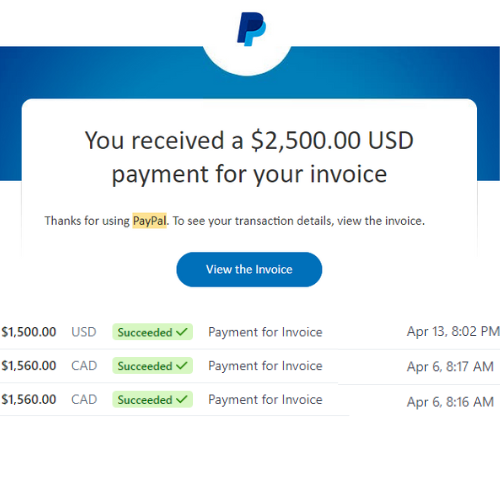The width and height of the screenshot is (500, 500).
Task: Open Payment for Invoice at 8:16 AM
Action: 265,399
